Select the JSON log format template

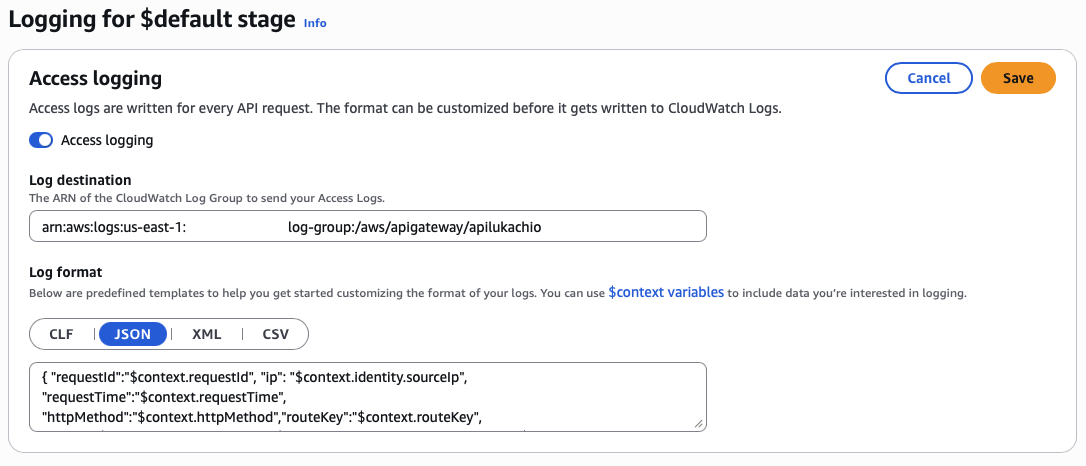[x=133, y=334]
